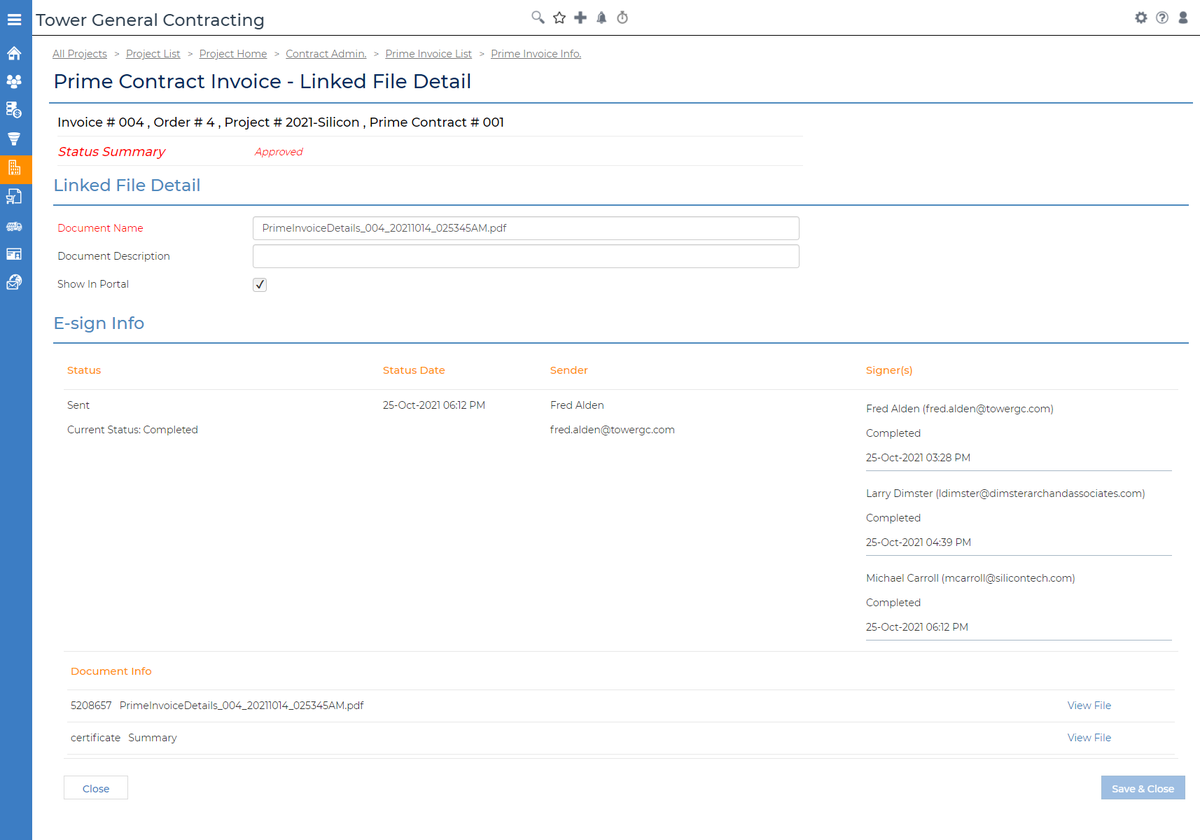Image resolution: width=1200 pixels, height=840 pixels.
Task: Open the truck sidebar icon
Action: (x=14, y=226)
